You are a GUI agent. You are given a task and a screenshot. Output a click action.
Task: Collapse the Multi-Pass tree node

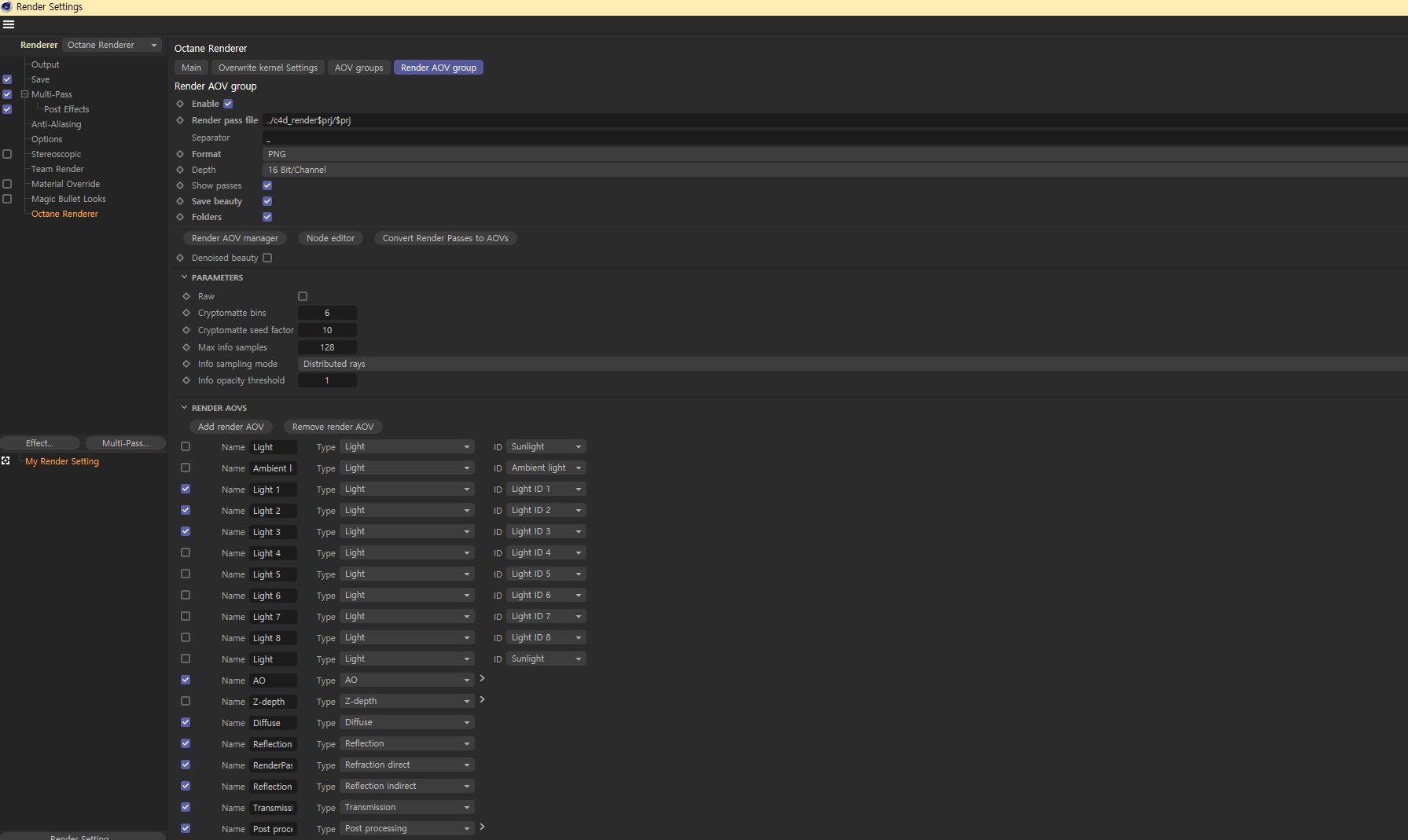click(x=24, y=94)
